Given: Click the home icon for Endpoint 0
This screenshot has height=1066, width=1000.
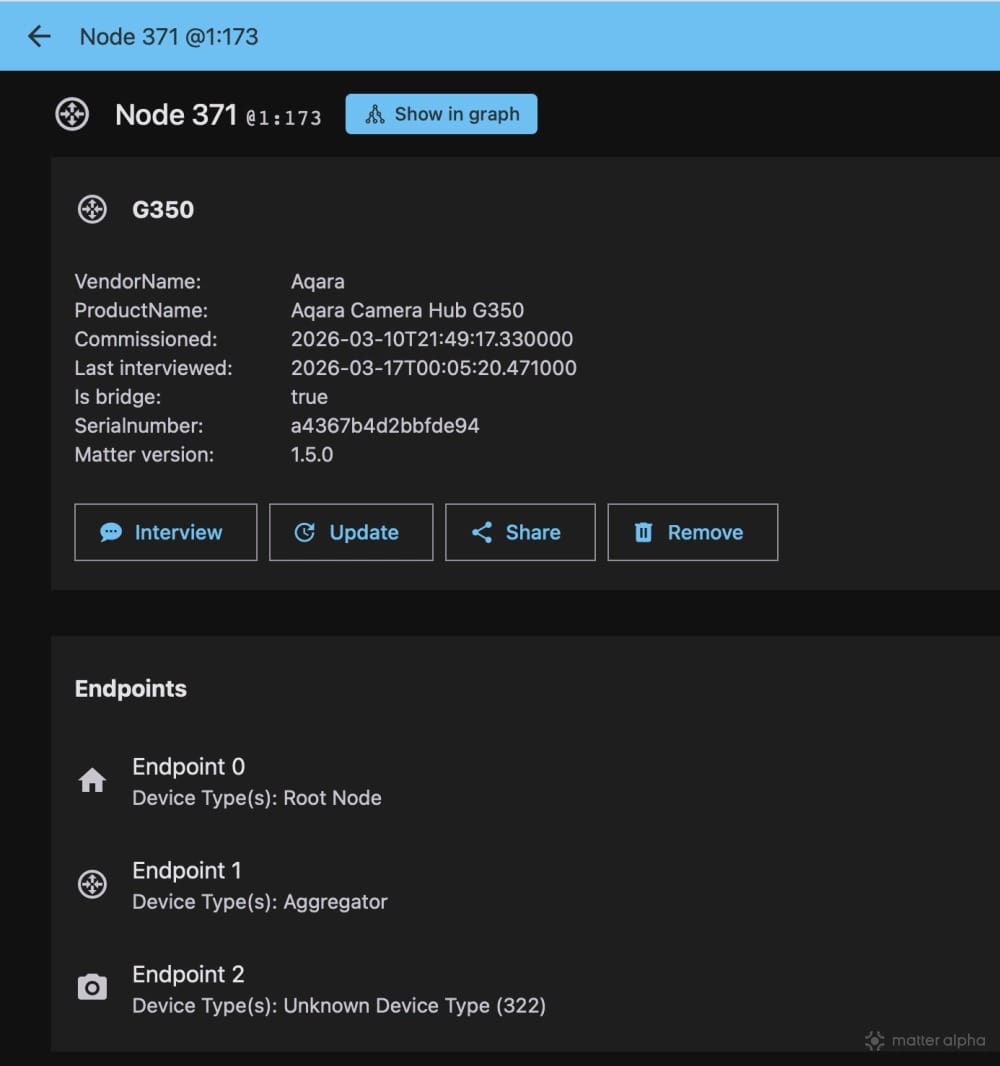Looking at the screenshot, I should coord(92,781).
